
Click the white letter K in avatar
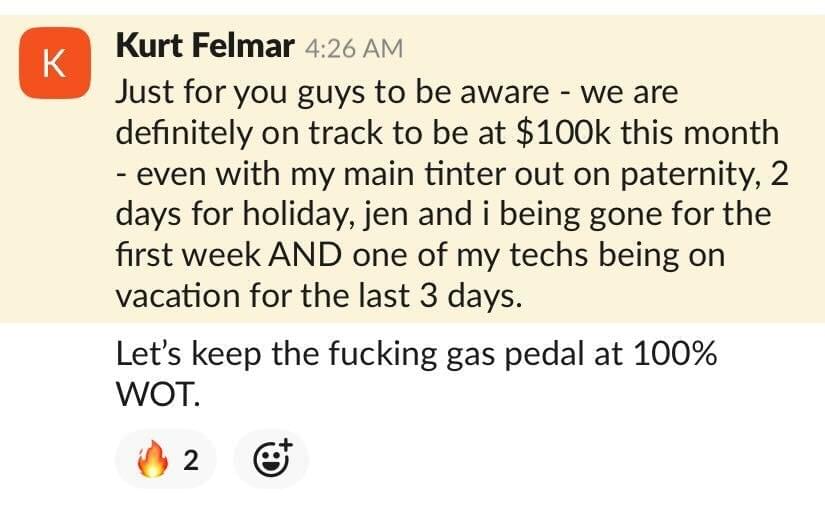[54, 64]
